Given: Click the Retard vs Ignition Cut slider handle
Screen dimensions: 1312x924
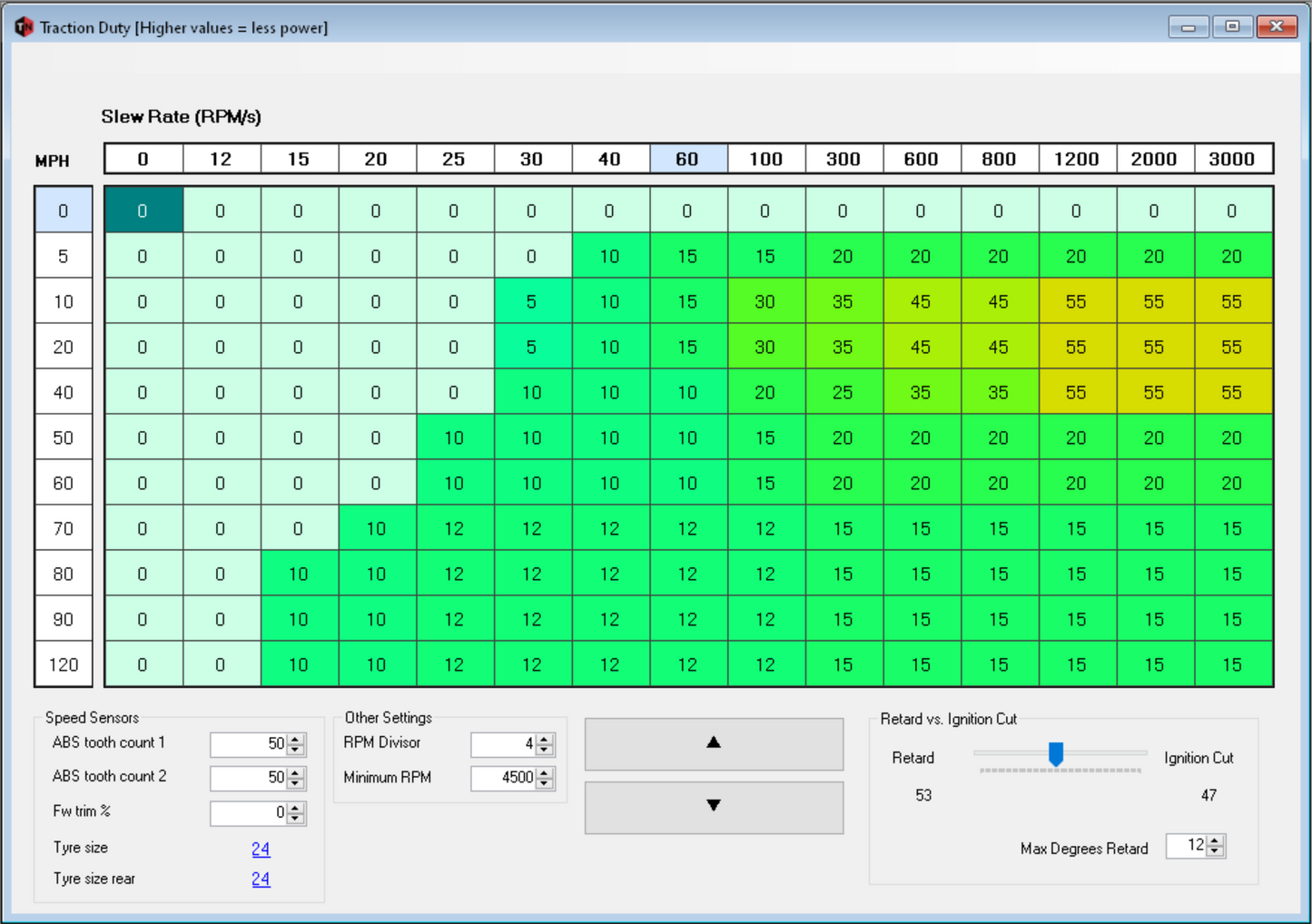Looking at the screenshot, I should coord(1055,753).
